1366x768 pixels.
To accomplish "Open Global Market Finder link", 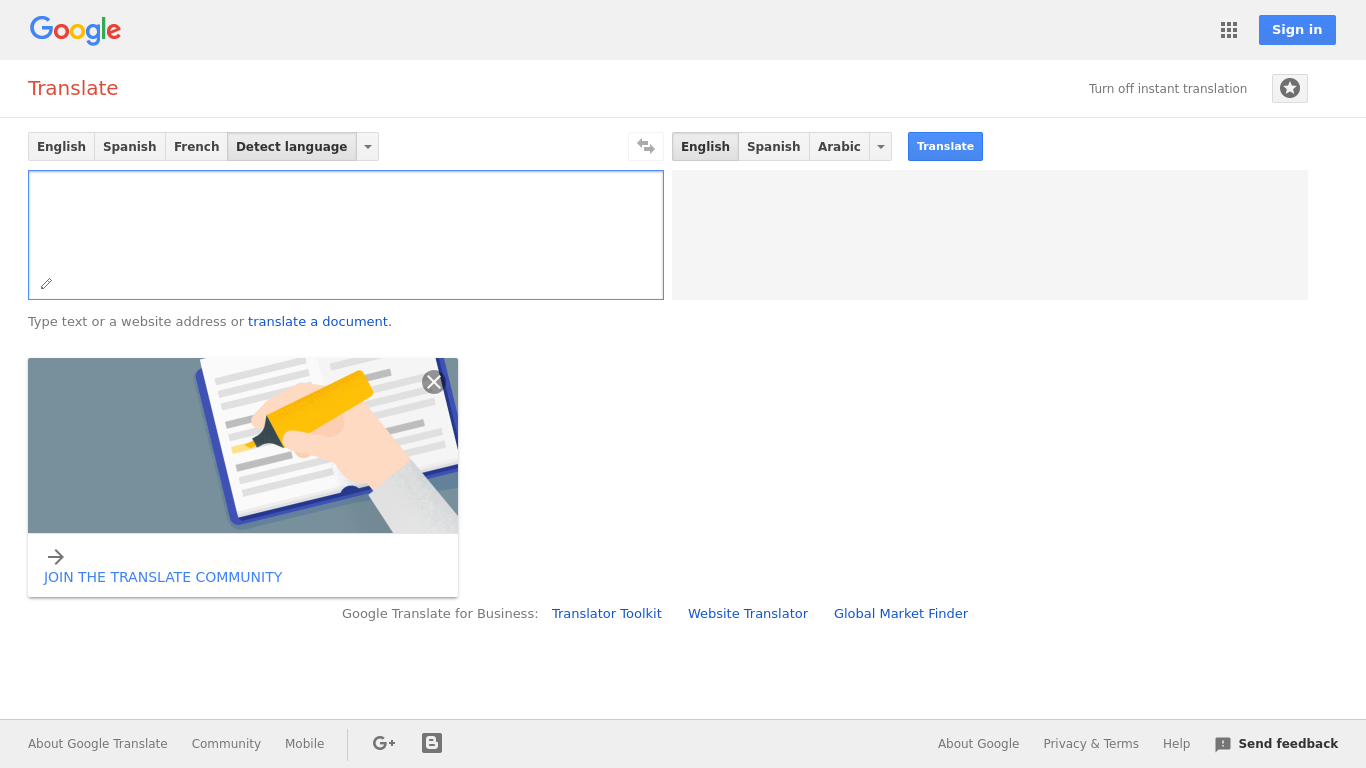I will click(901, 614).
